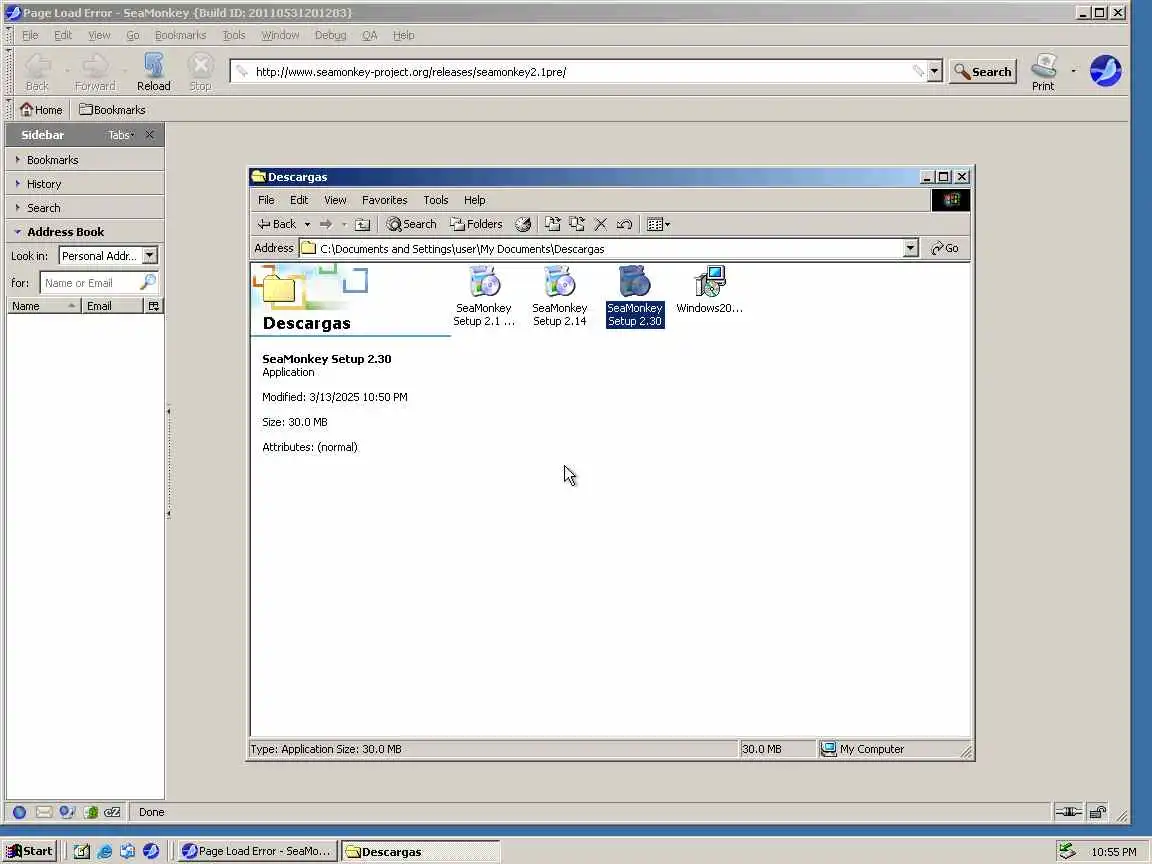Open the Debug menu in SeaMonkey

331,35
